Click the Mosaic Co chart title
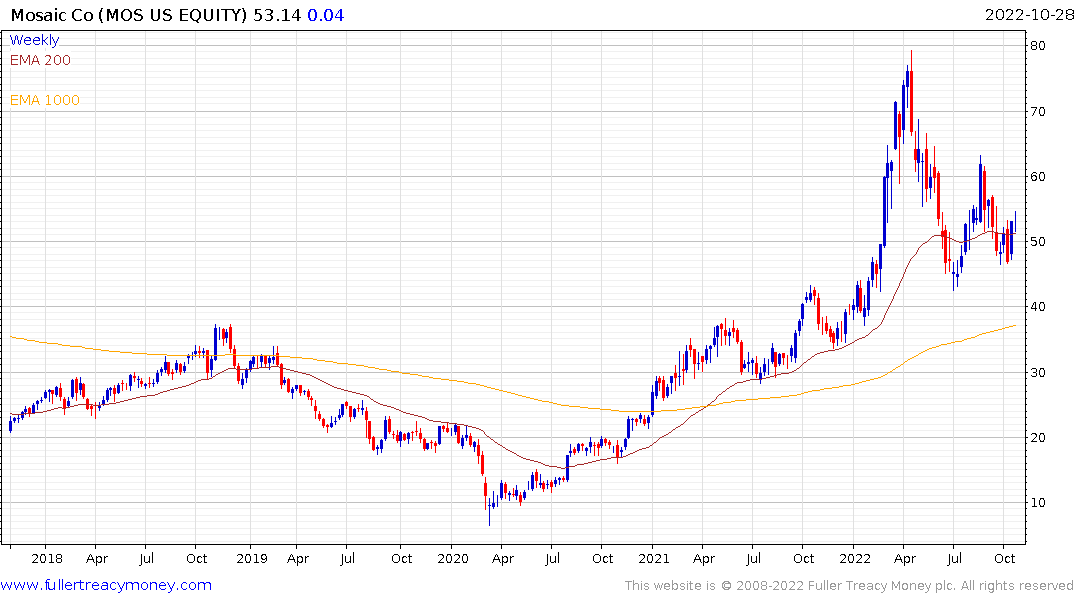 (x=129, y=15)
